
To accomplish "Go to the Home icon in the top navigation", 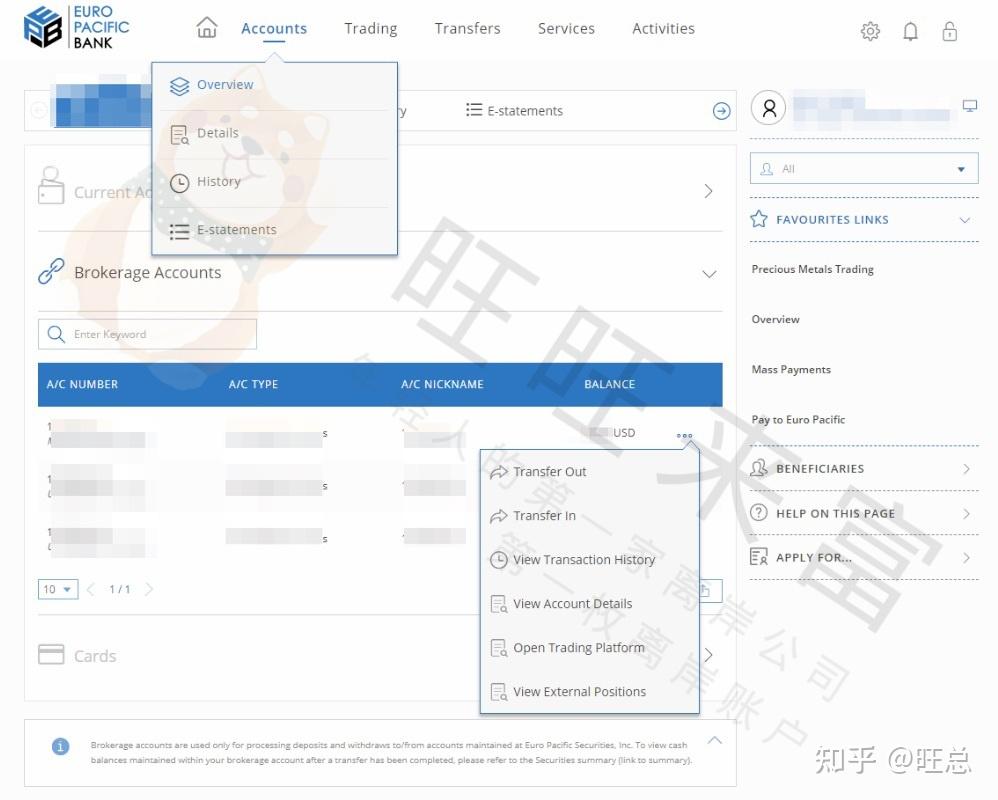I will coord(207,28).
